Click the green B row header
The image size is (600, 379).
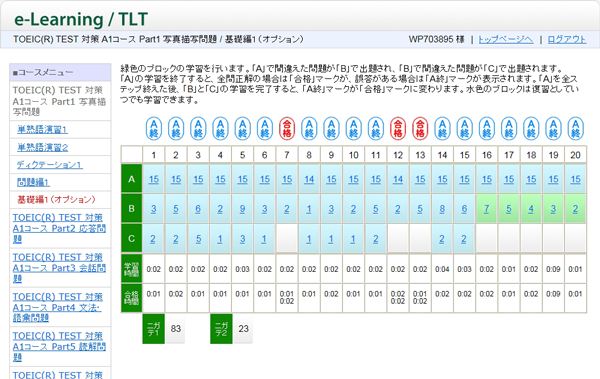click(132, 209)
